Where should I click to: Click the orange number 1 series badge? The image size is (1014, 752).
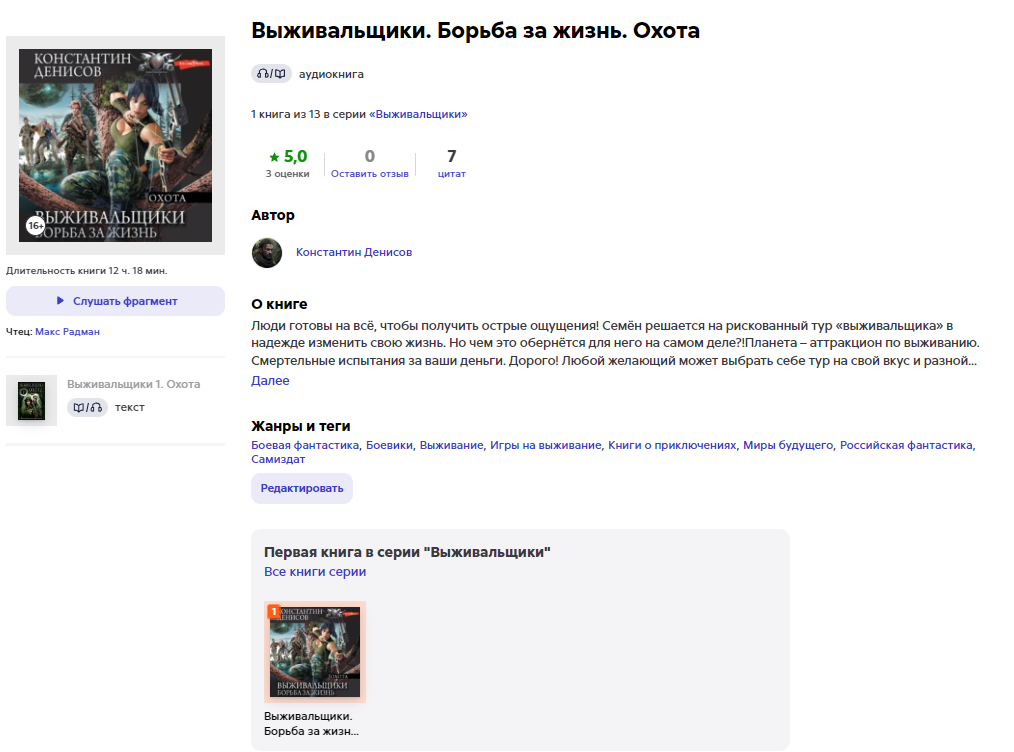(x=274, y=610)
